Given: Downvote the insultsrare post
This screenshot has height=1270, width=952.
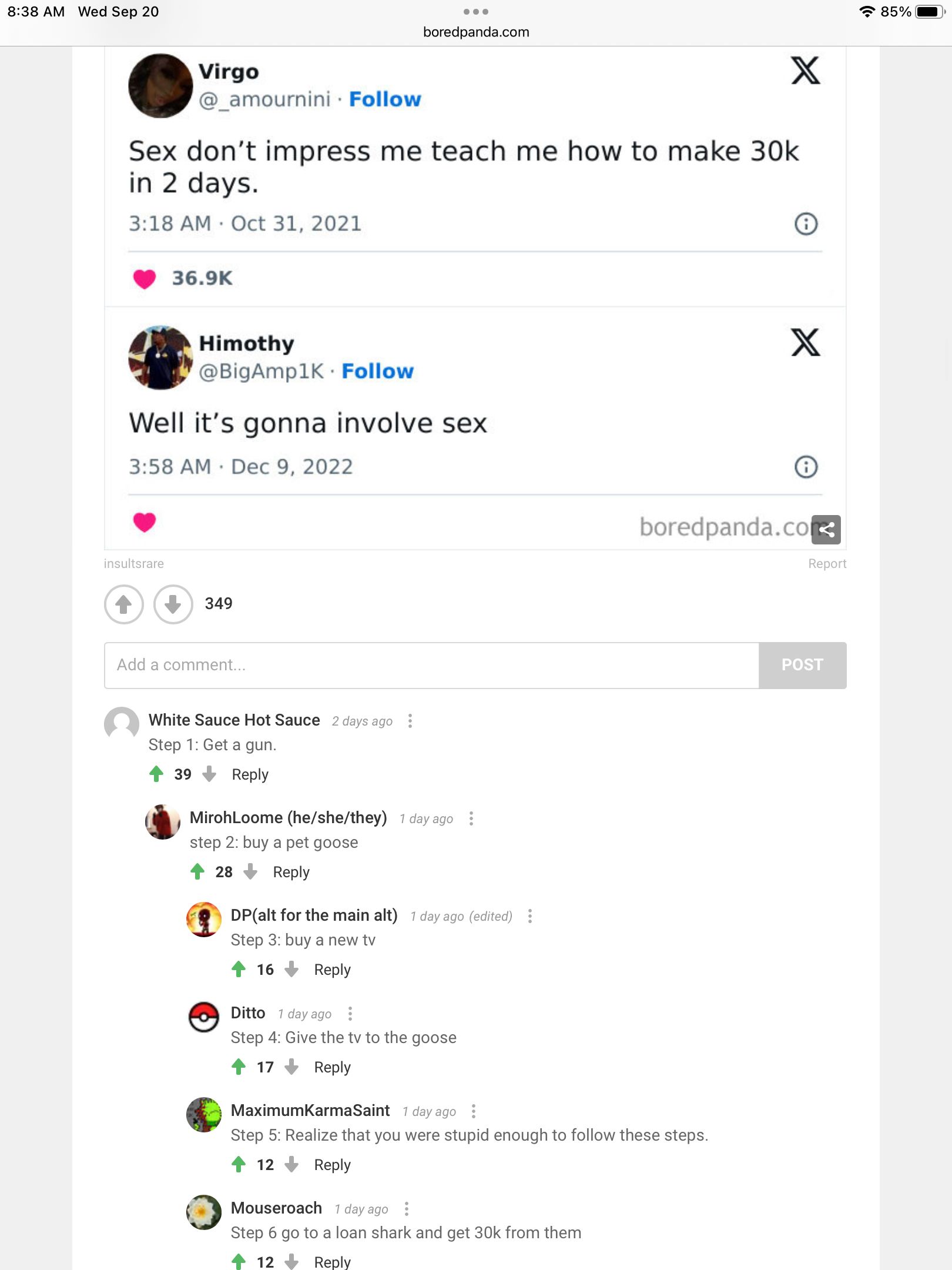Looking at the screenshot, I should tap(173, 604).
